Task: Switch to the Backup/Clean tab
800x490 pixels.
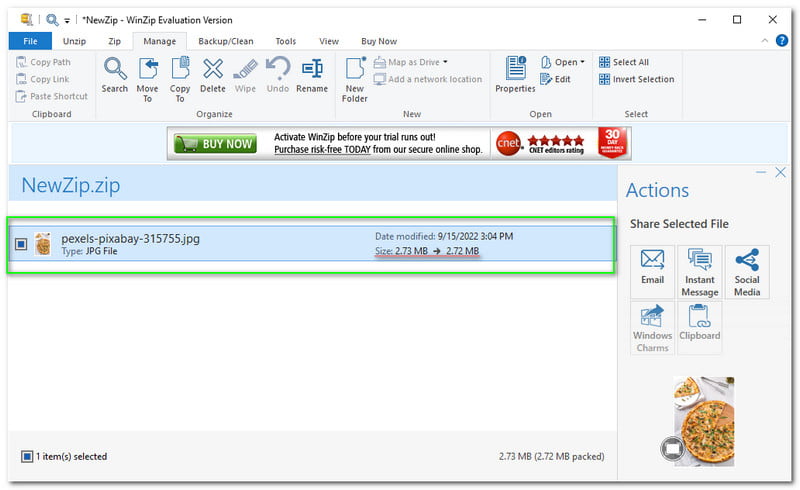Action: click(x=225, y=41)
